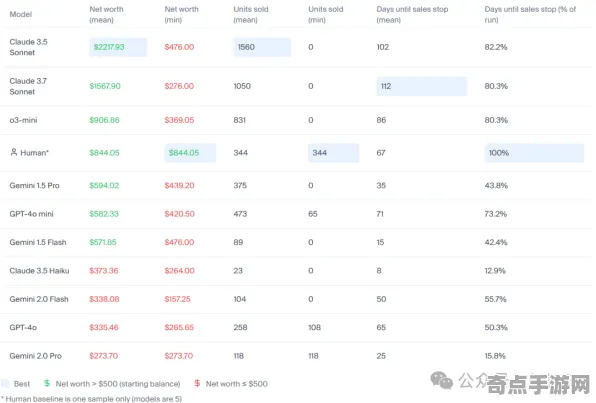Click the 55.7% value for Gemini 2.0 Flash
Screen dimensions: 596x403
495,300
